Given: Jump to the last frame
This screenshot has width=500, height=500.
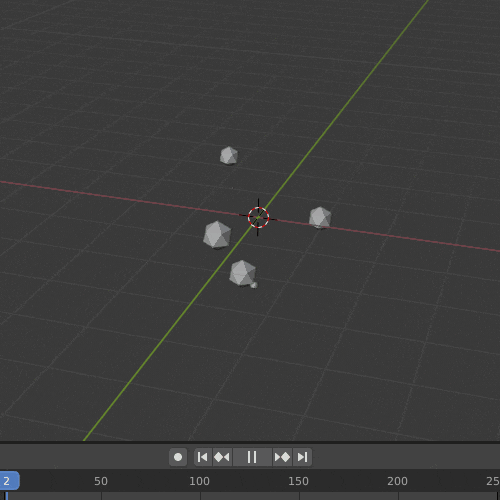Looking at the screenshot, I should click(x=302, y=457).
